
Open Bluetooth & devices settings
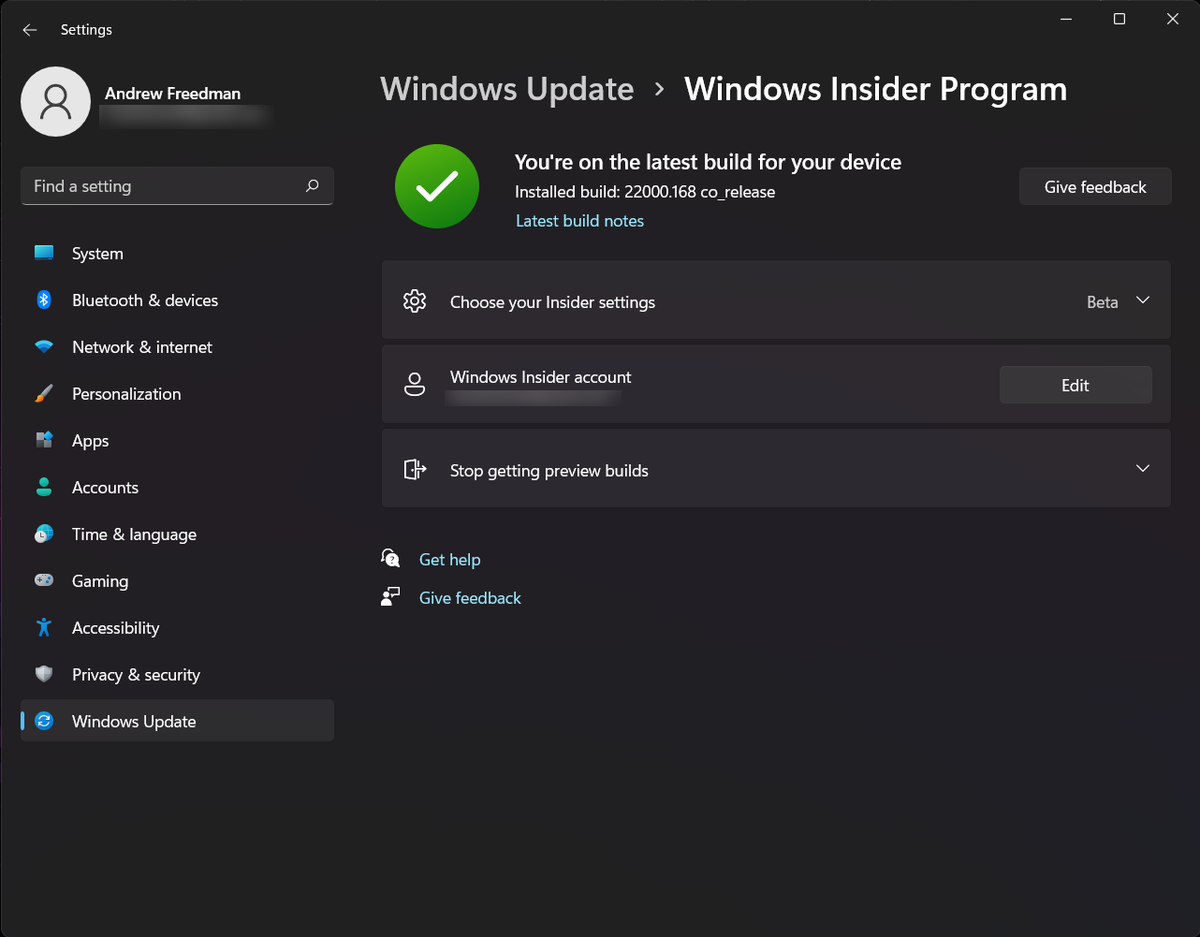point(44,300)
